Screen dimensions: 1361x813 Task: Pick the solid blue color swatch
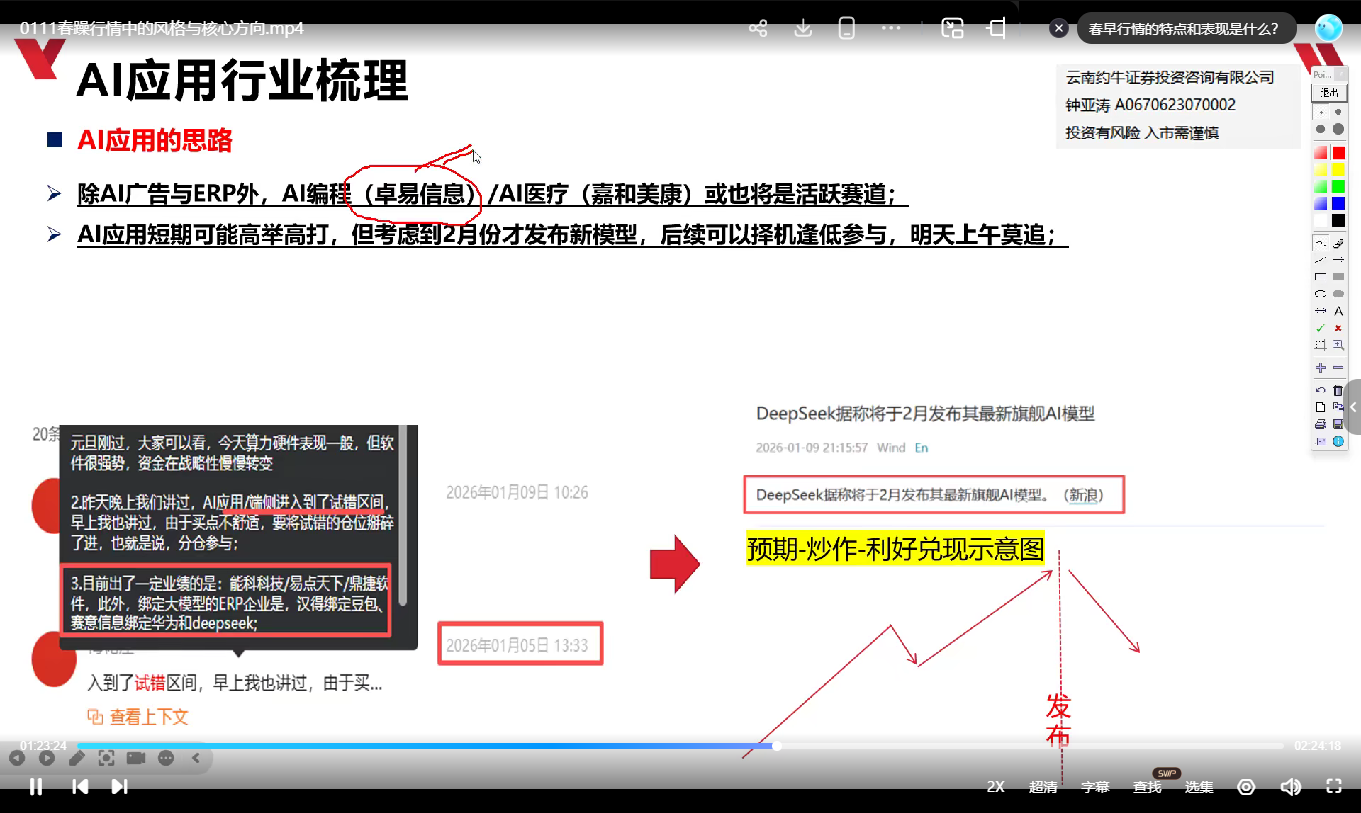(x=1338, y=204)
